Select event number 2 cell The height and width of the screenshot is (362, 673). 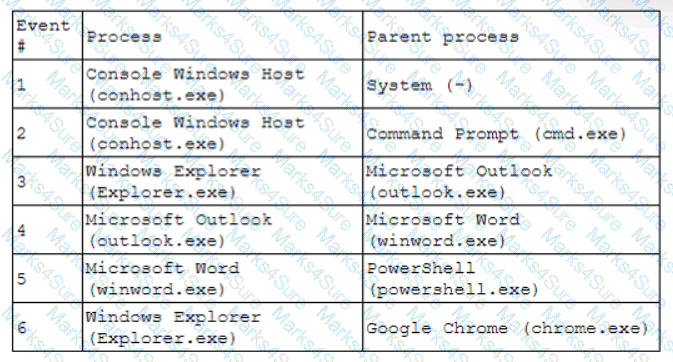[48, 133]
